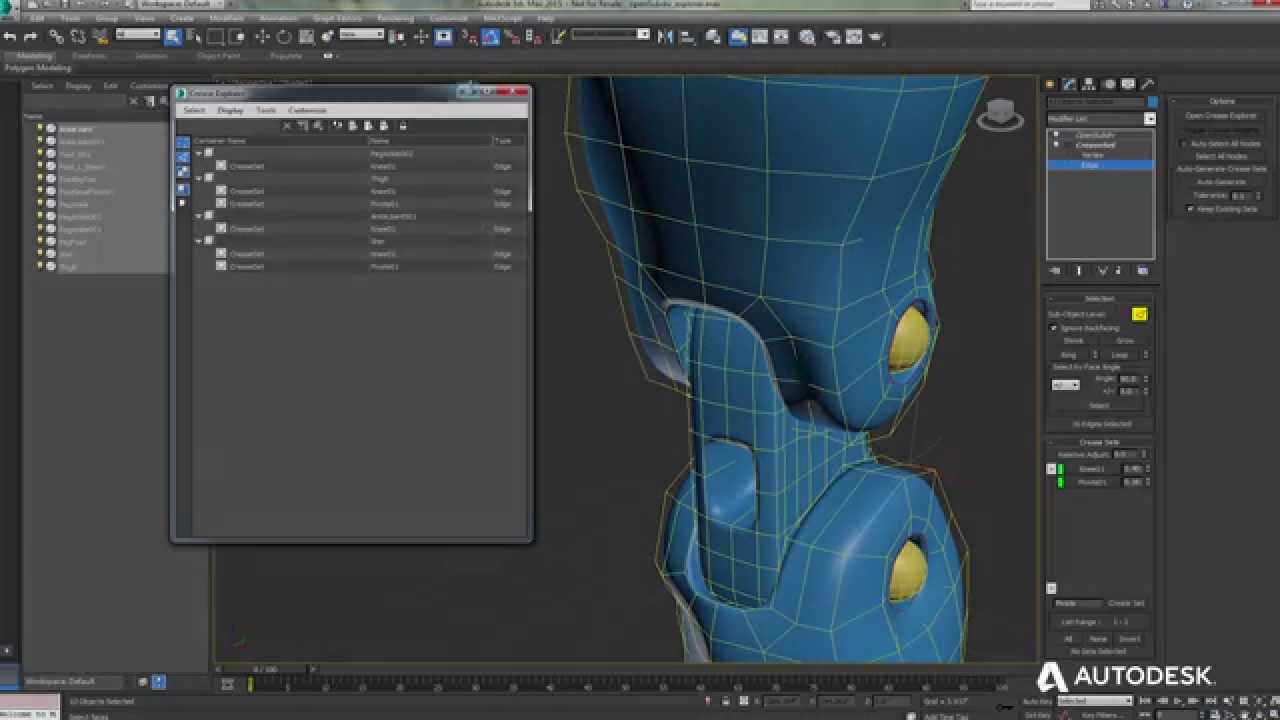Open Tools menu in Crease Explorer
The image size is (1280, 720).
(266, 110)
